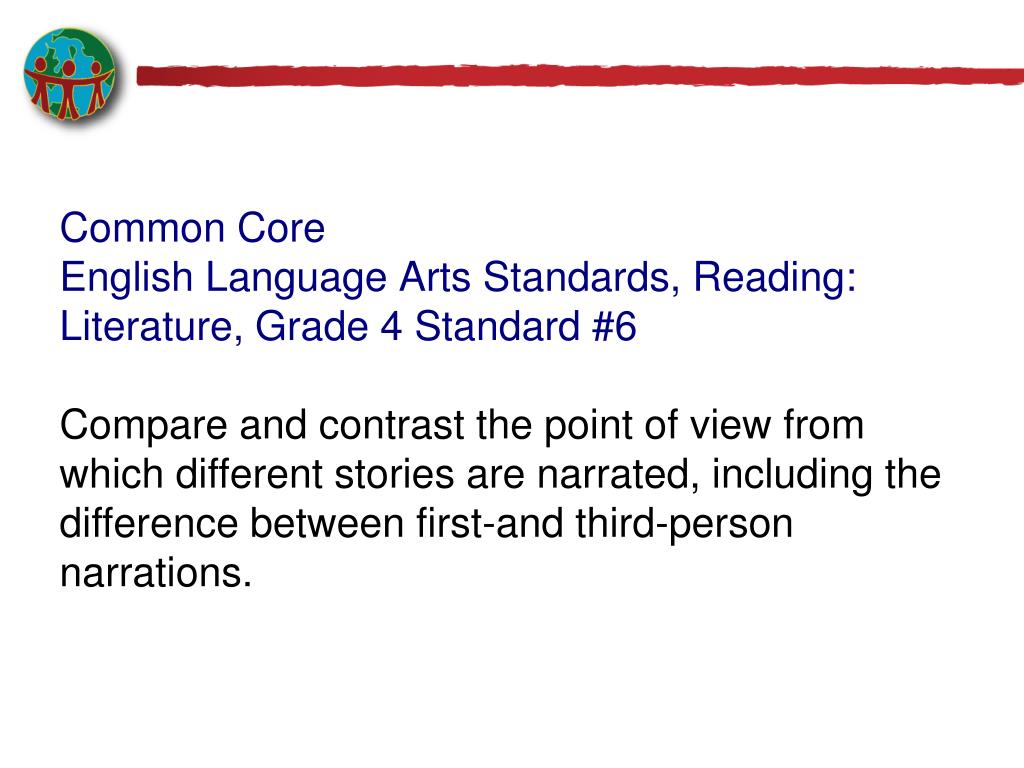The height and width of the screenshot is (768, 1024).
Task: Select the word "first-and" in the paragraph
Action: pyautogui.click(x=490, y=523)
